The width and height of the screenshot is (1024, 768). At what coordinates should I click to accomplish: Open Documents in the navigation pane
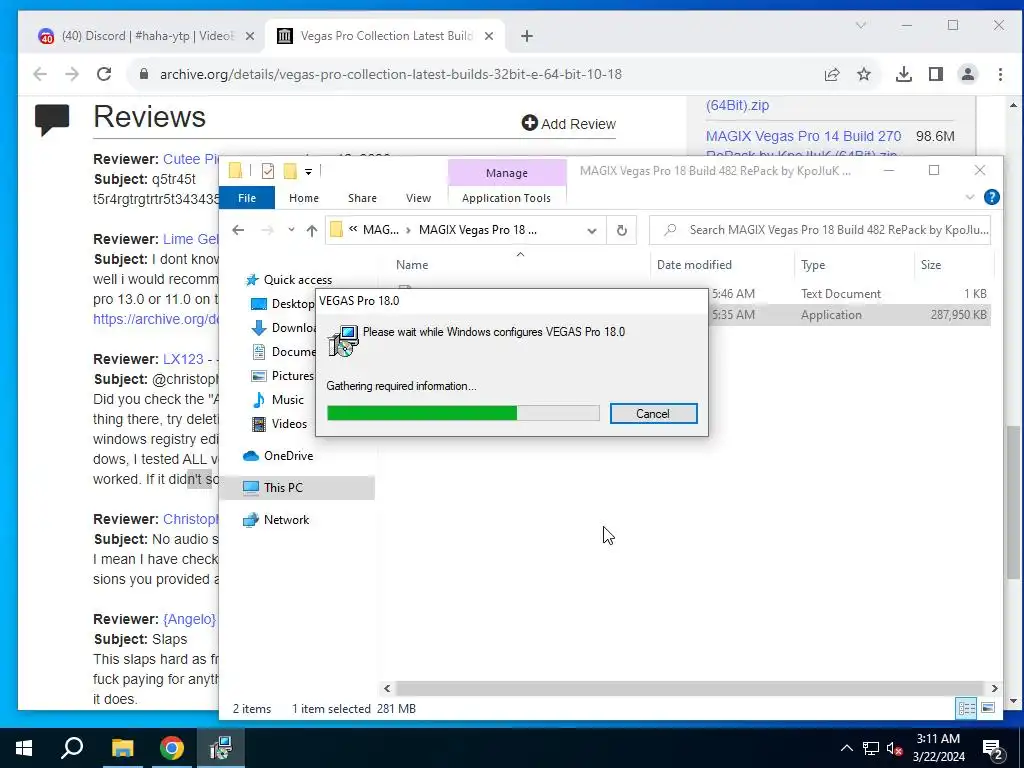[x=283, y=352]
